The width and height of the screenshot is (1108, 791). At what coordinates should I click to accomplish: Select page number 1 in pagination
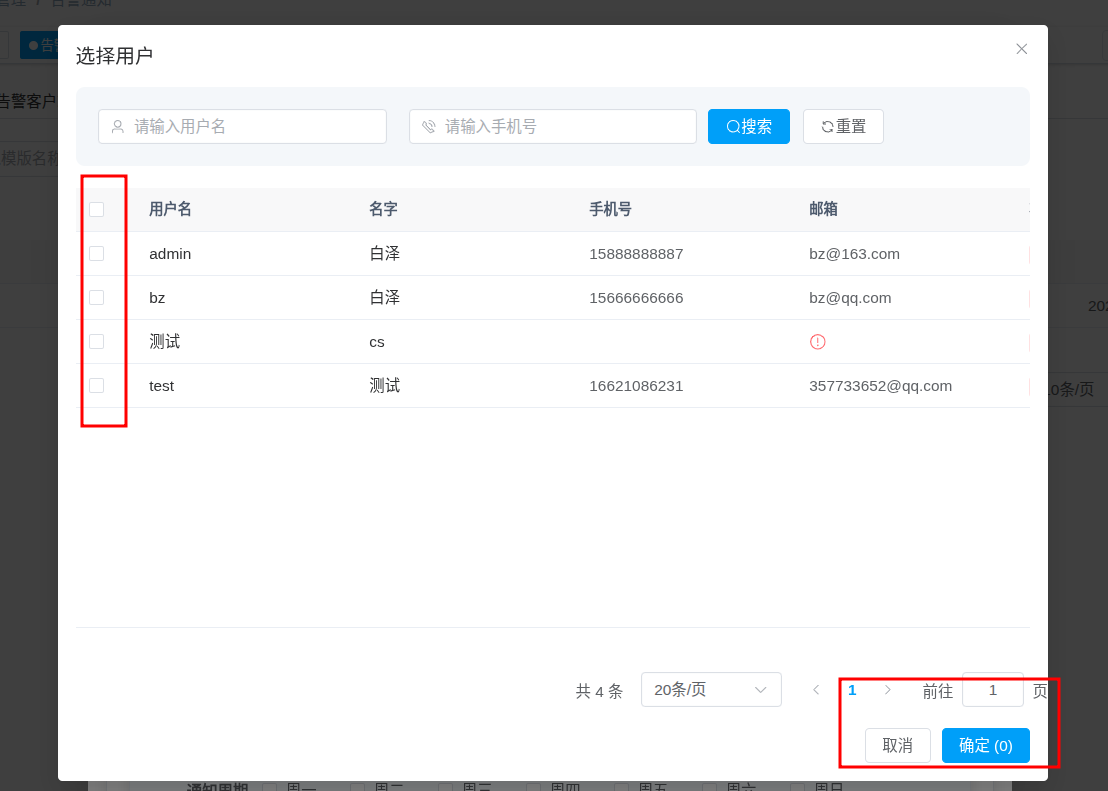[852, 690]
